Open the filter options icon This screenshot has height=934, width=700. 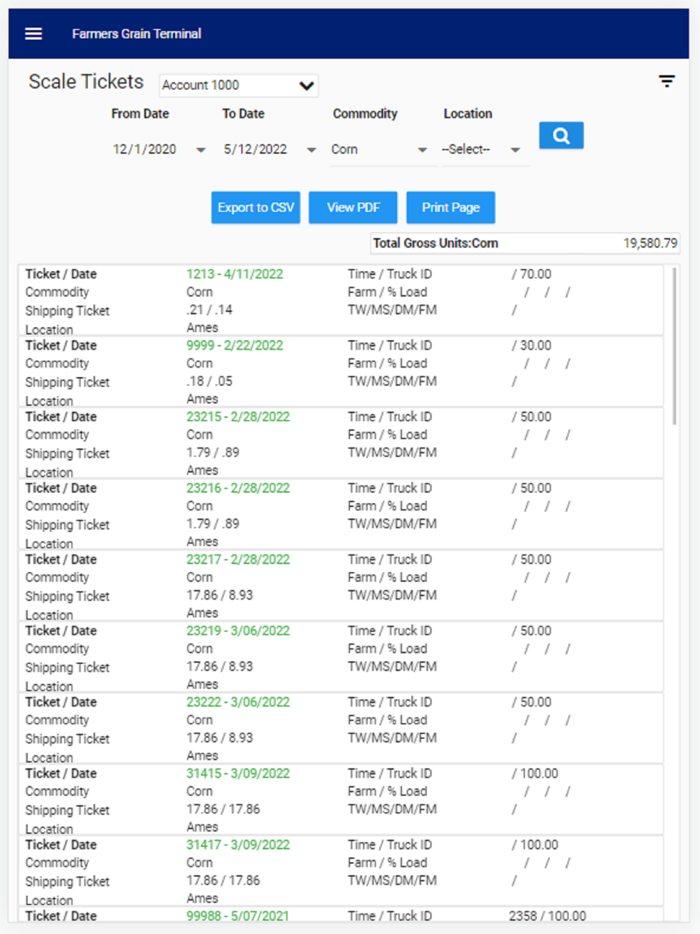tap(667, 81)
